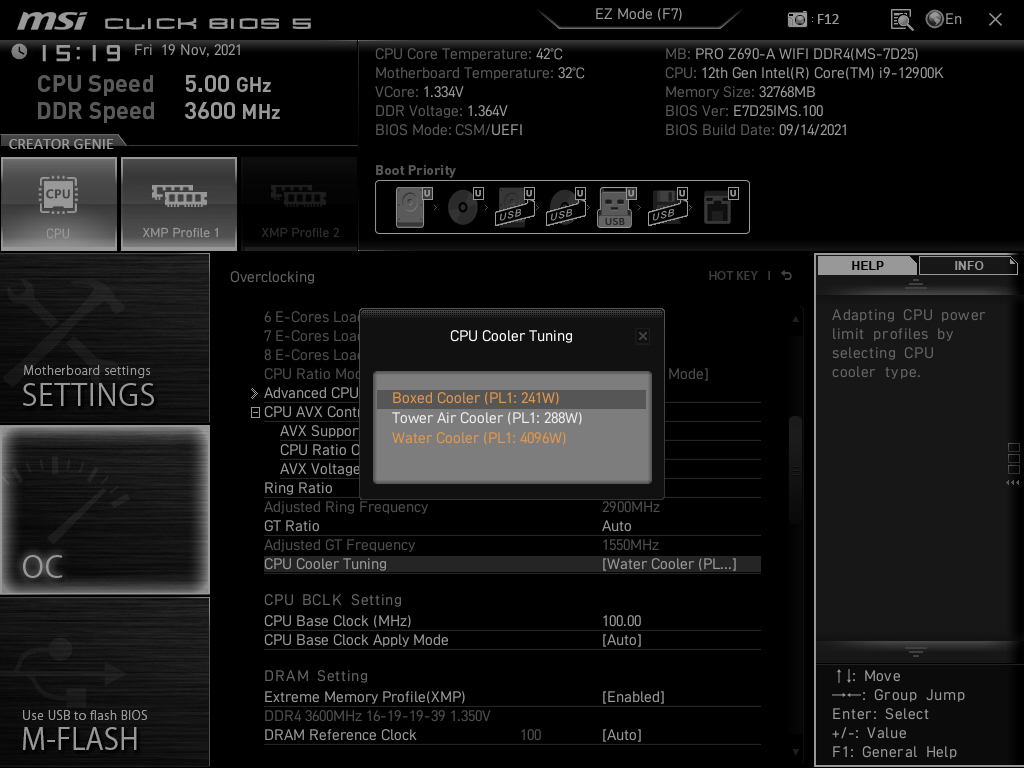Open the OC overclocking section
This screenshot has width=1024, height=768.
[x=104, y=510]
